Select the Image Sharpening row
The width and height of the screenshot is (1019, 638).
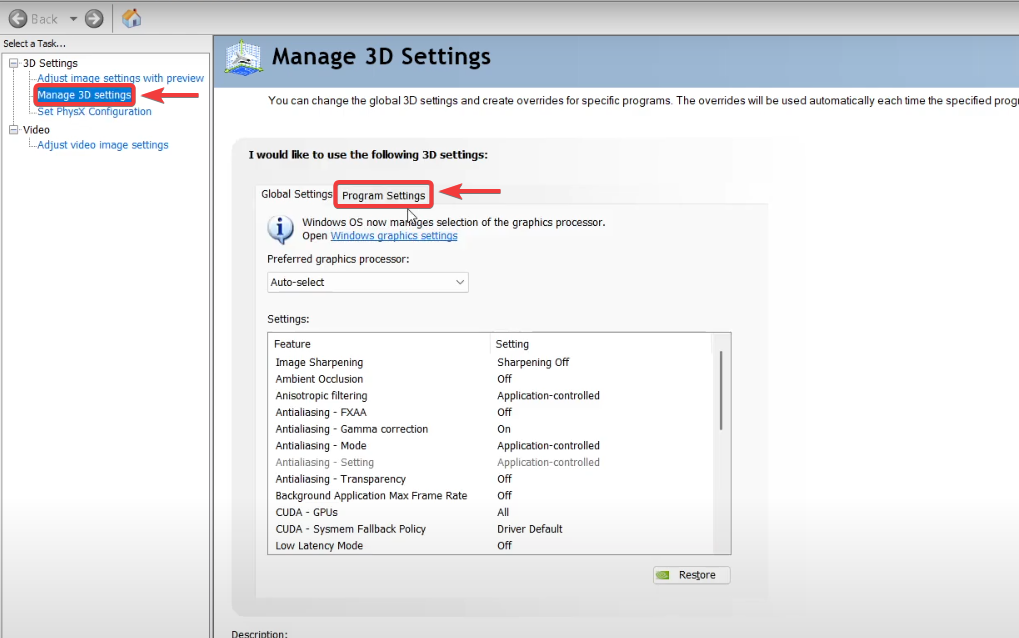click(491, 362)
